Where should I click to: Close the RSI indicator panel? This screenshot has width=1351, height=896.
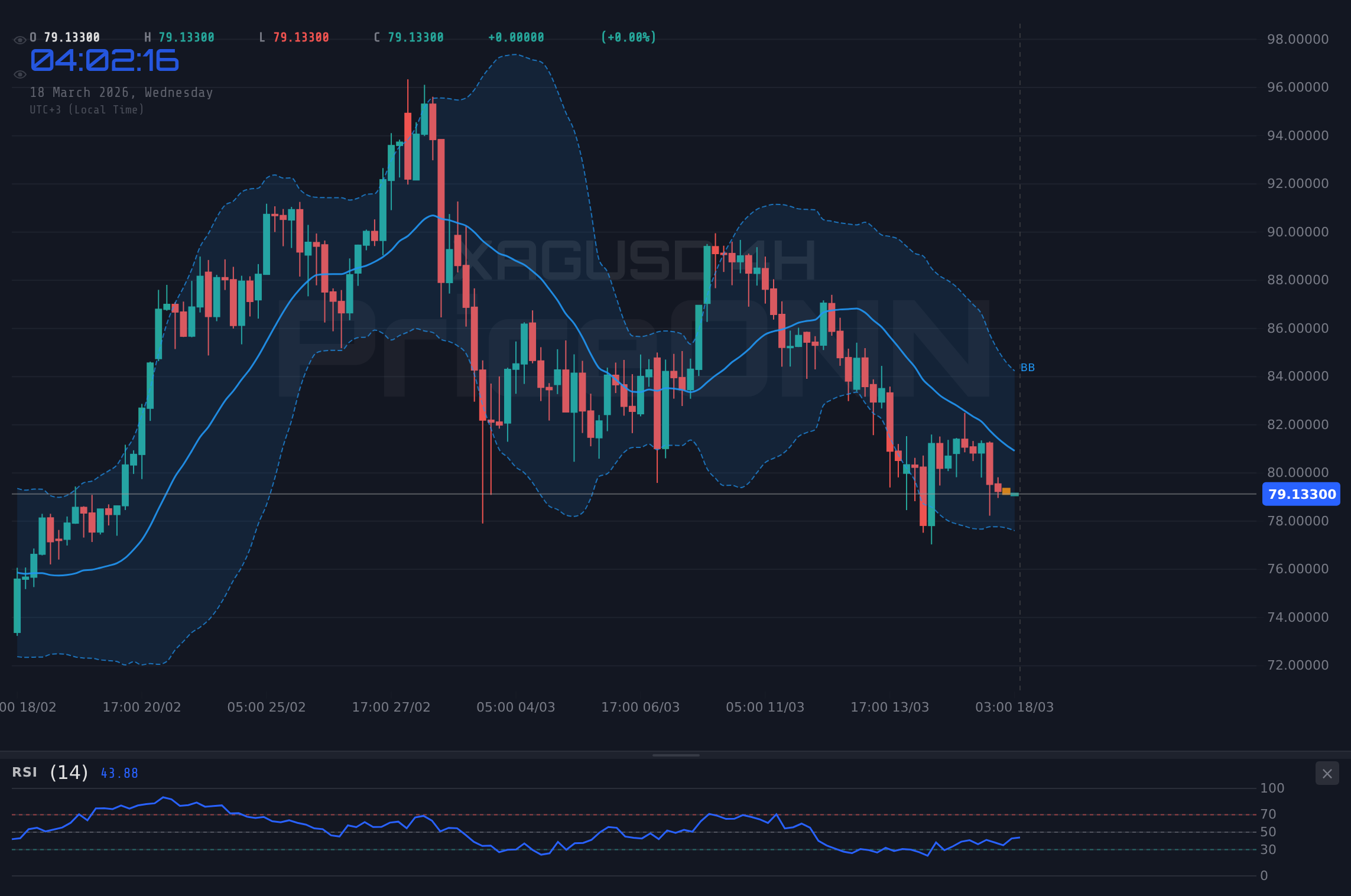coord(1327,774)
